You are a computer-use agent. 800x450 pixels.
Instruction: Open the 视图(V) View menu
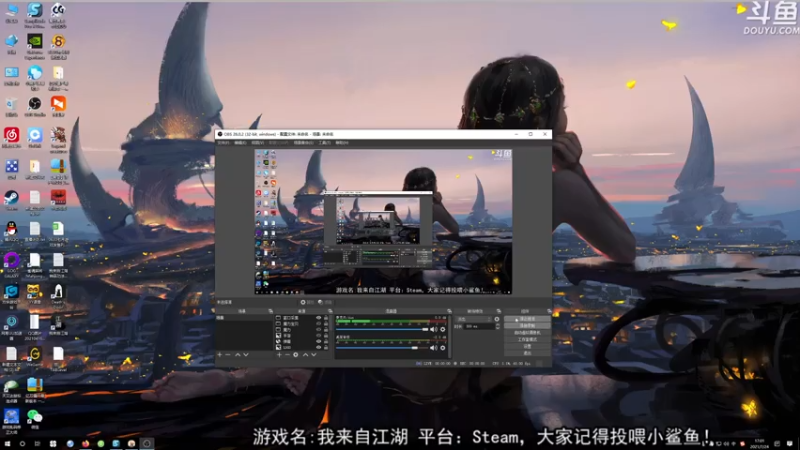(258, 143)
